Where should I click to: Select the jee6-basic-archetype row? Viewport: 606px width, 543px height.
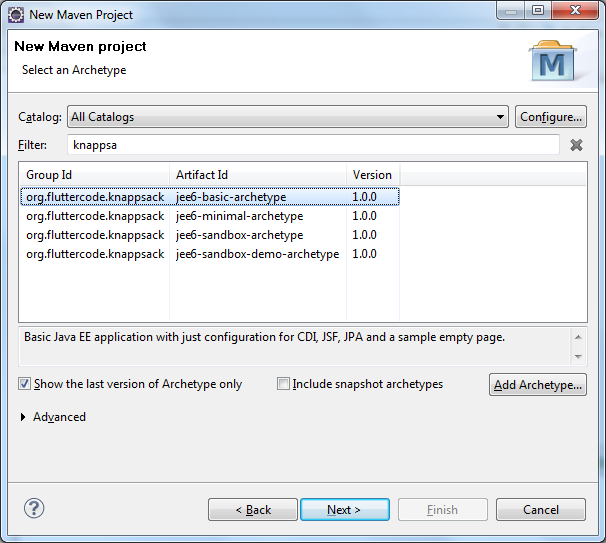click(x=210, y=197)
